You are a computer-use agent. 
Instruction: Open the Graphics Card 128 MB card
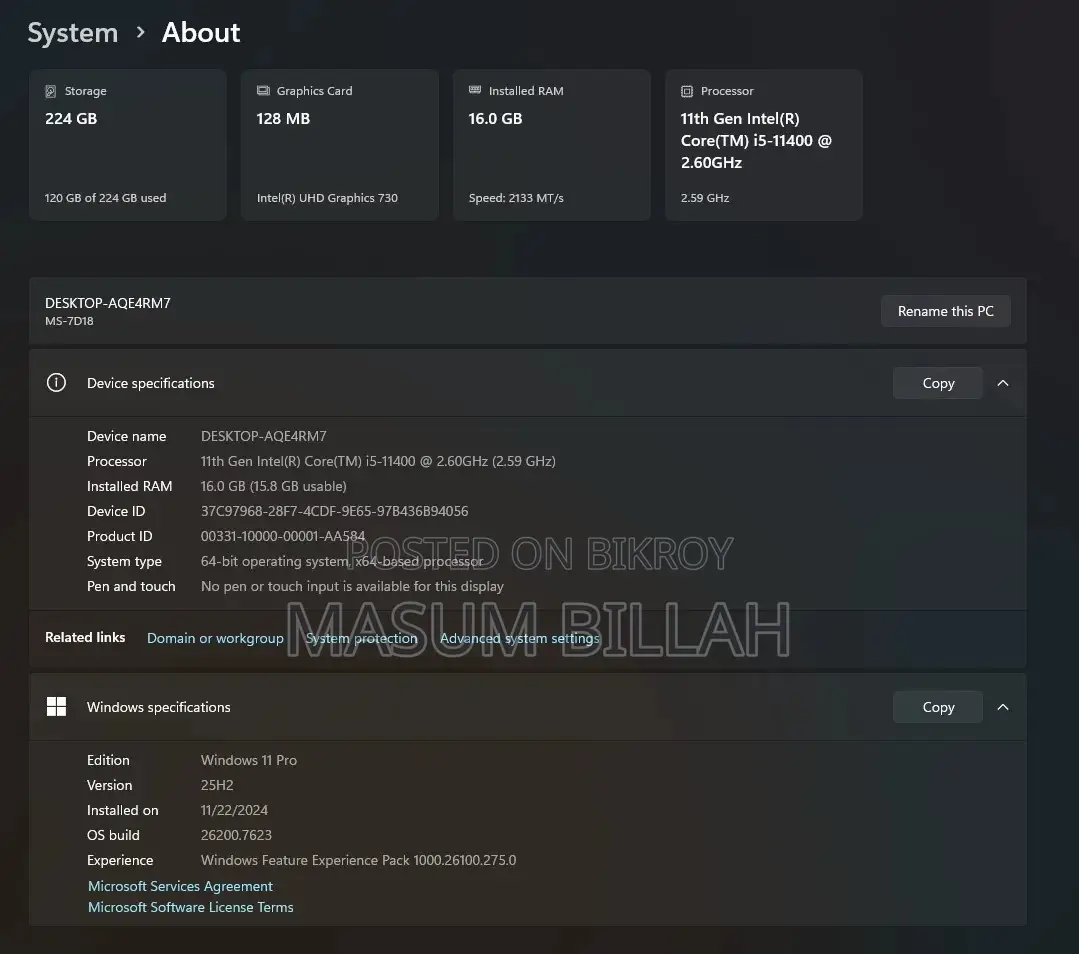[x=340, y=145]
